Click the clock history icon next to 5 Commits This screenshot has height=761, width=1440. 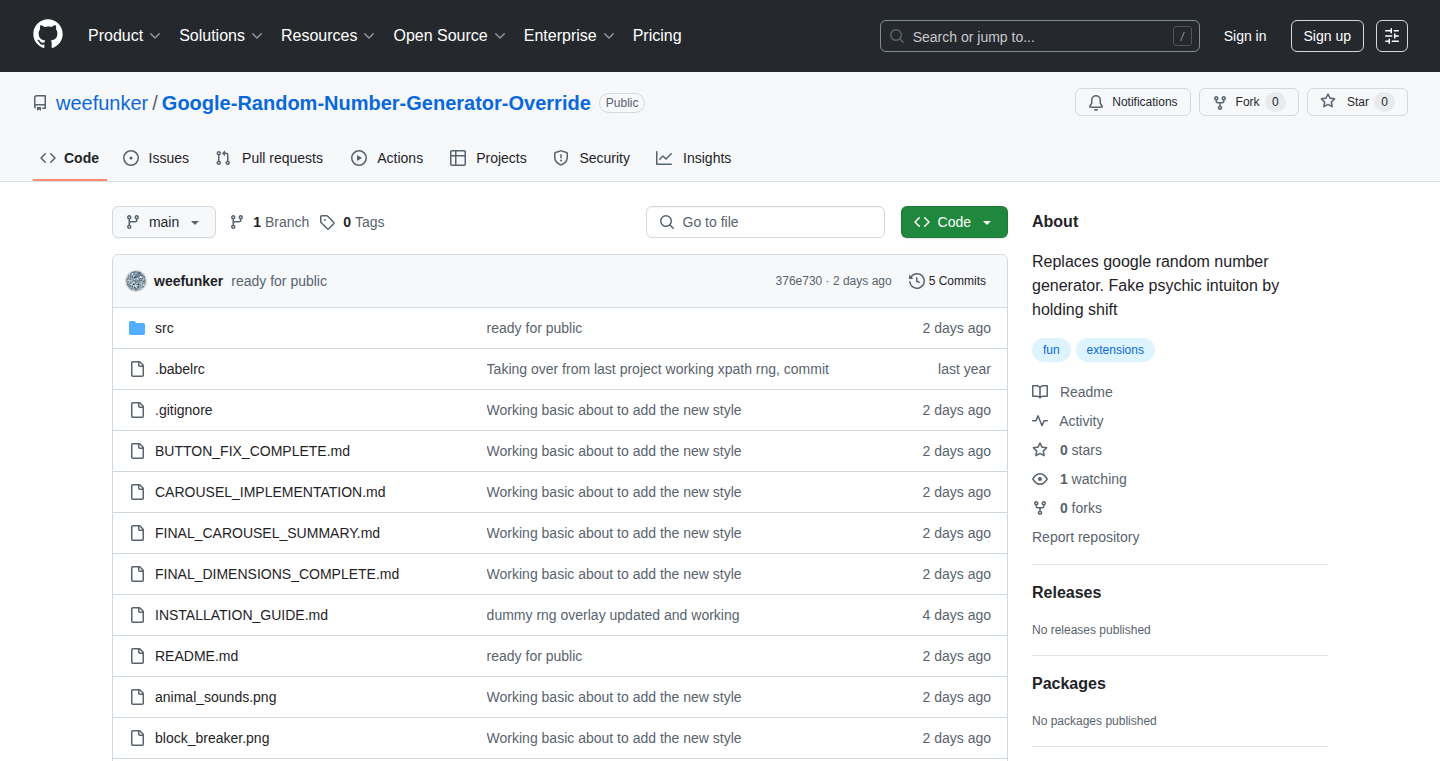(x=916, y=281)
